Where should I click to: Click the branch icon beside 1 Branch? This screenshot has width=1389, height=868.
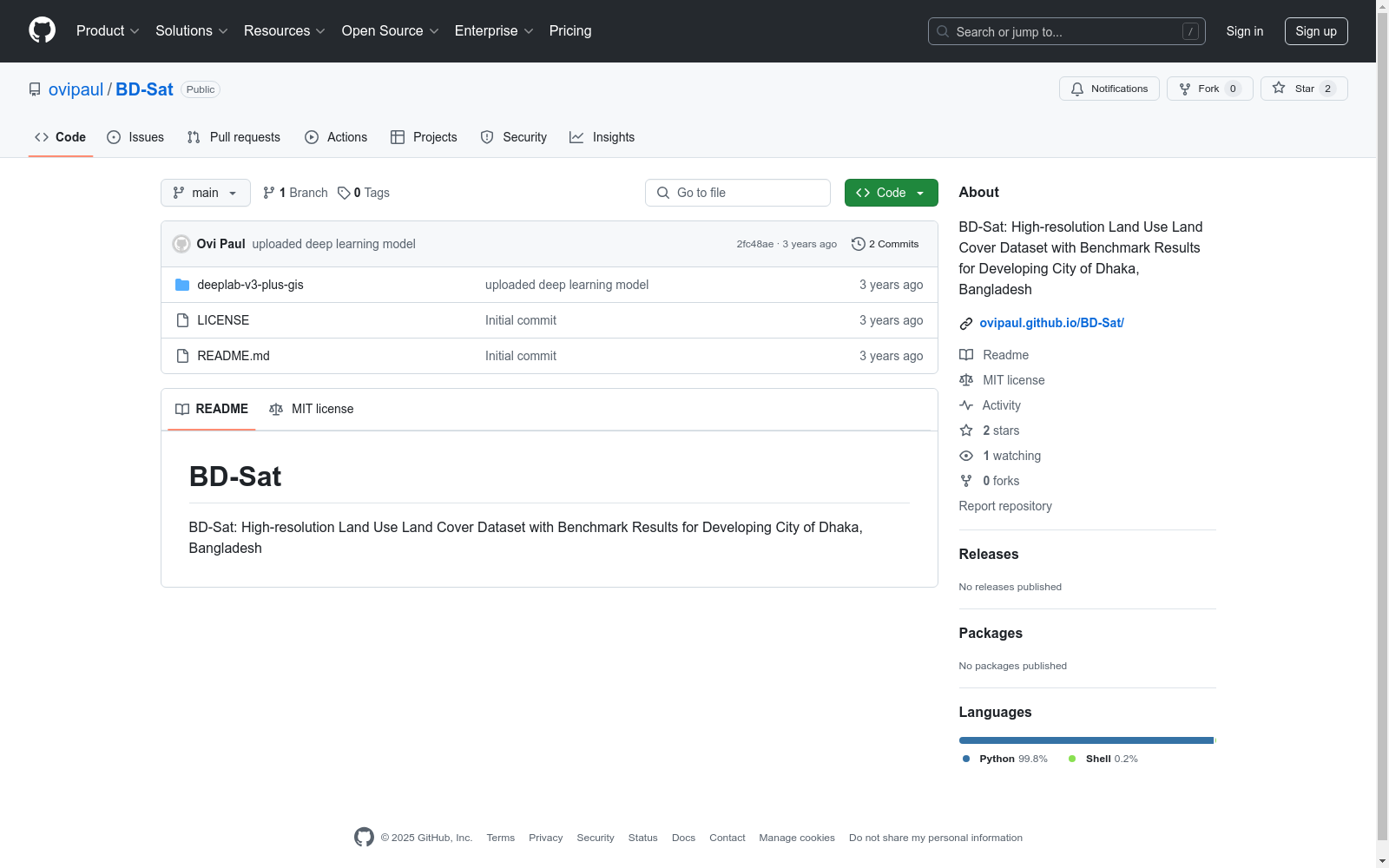tap(269, 193)
